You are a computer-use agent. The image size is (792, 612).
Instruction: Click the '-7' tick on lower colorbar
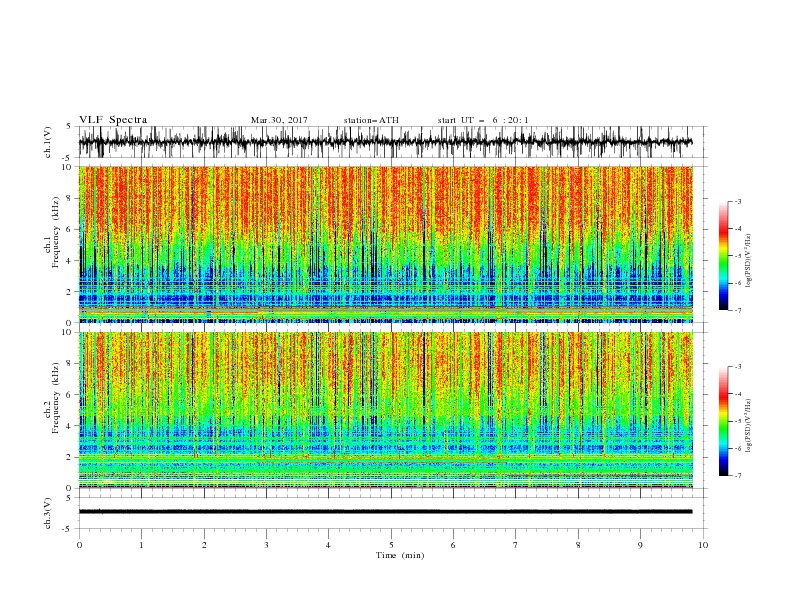(x=738, y=476)
